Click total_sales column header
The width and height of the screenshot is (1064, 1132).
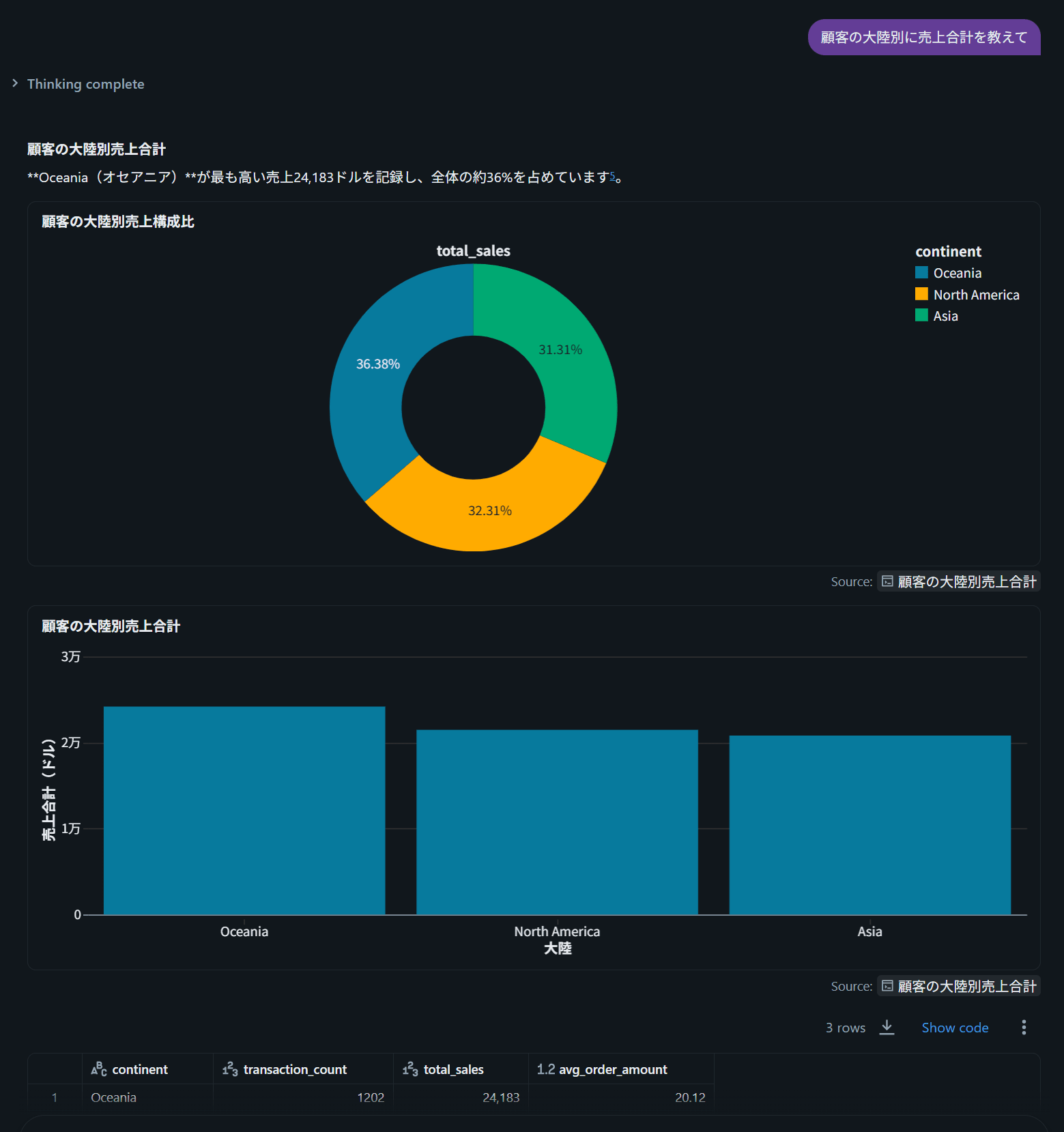[461, 1069]
